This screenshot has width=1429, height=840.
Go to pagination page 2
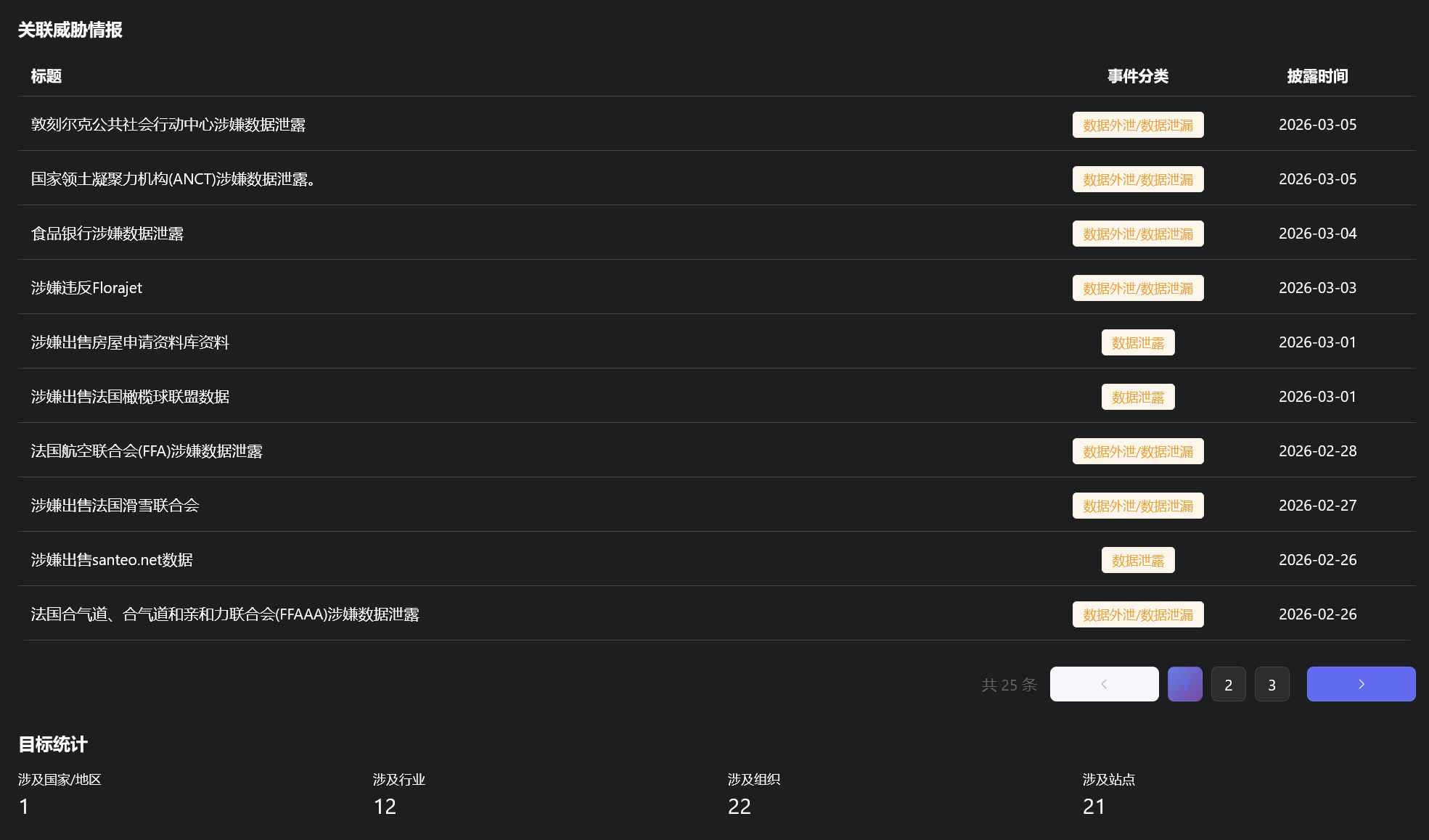pos(1228,684)
